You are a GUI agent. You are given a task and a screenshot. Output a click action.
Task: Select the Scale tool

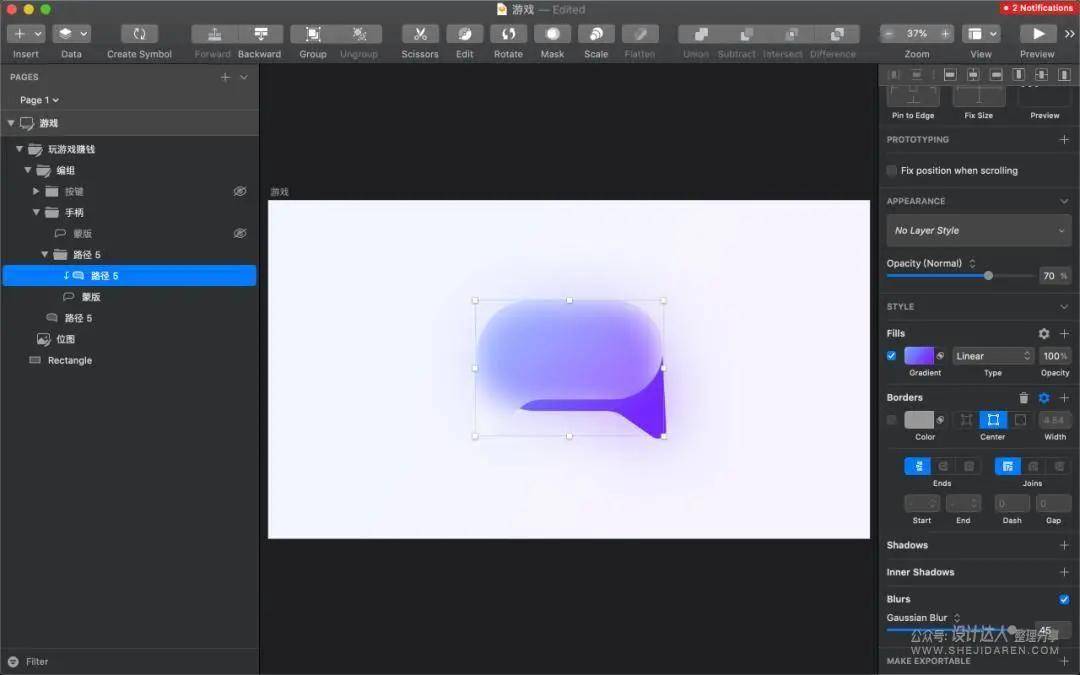point(596,34)
